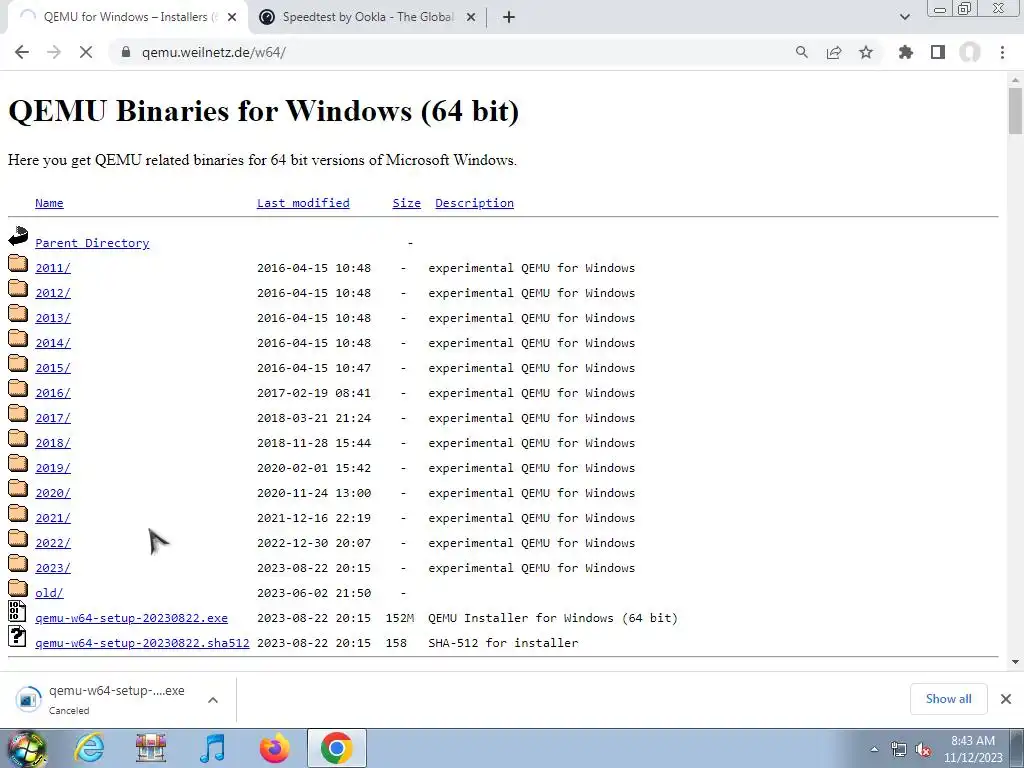
Task: Open the 2021/ folder link
Action: click(53, 518)
